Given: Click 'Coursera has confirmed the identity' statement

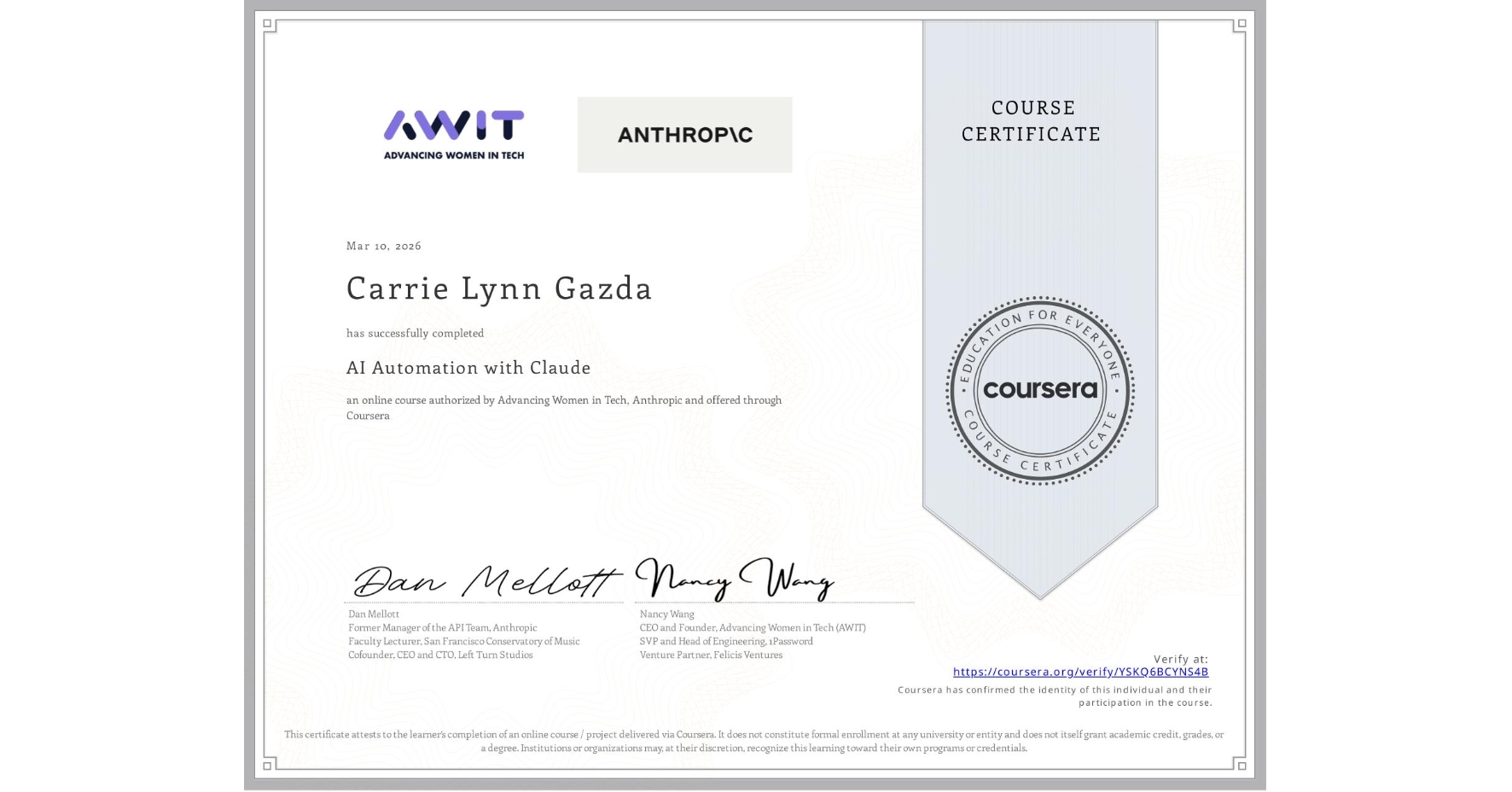Looking at the screenshot, I should click(x=1055, y=696).
